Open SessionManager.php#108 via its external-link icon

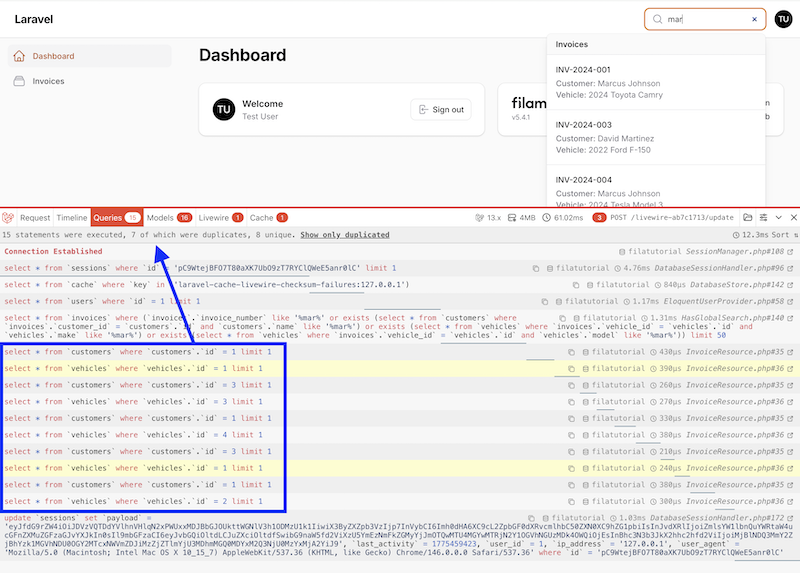click(790, 252)
